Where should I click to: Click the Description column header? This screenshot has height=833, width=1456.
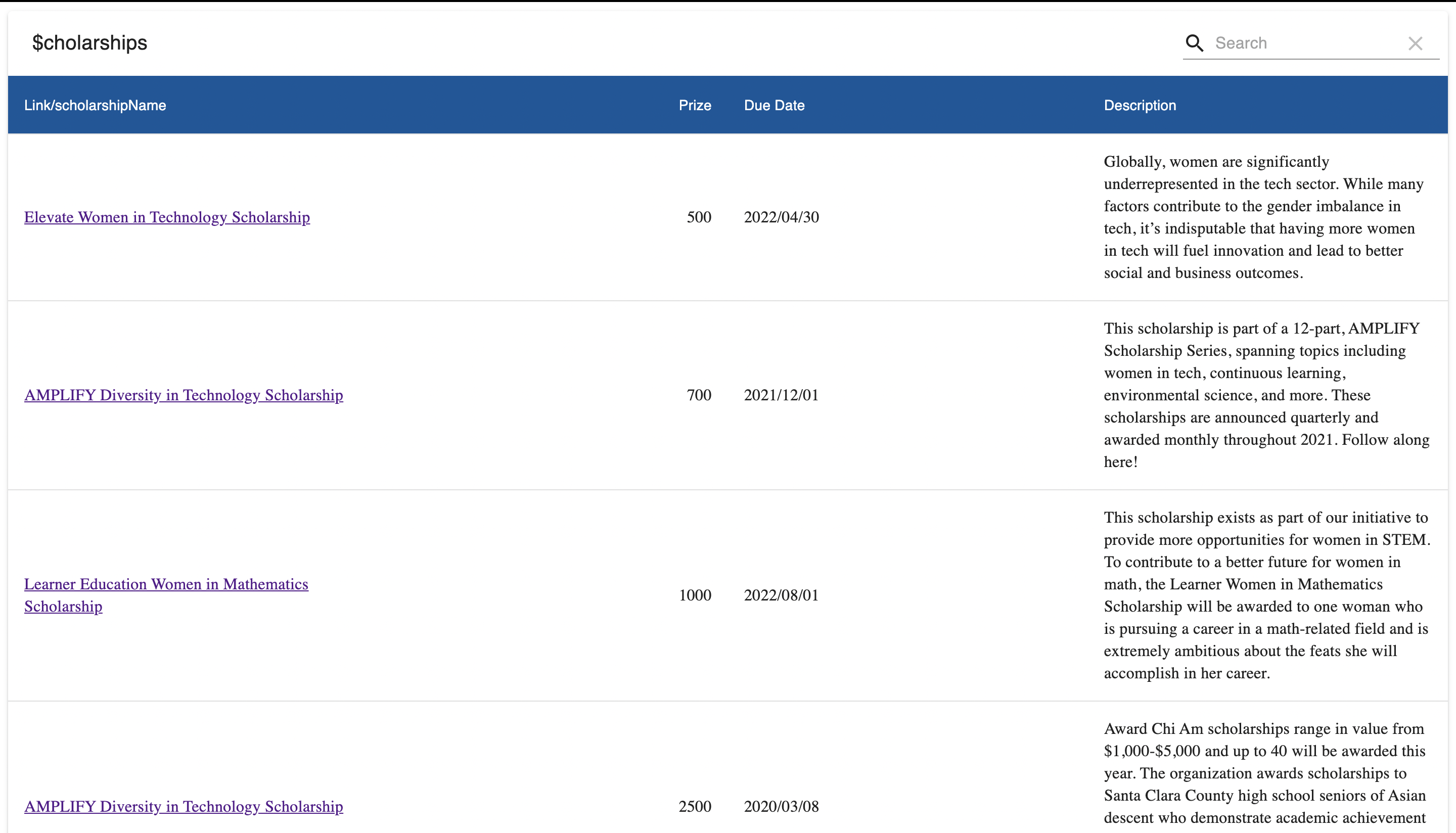click(x=1140, y=105)
